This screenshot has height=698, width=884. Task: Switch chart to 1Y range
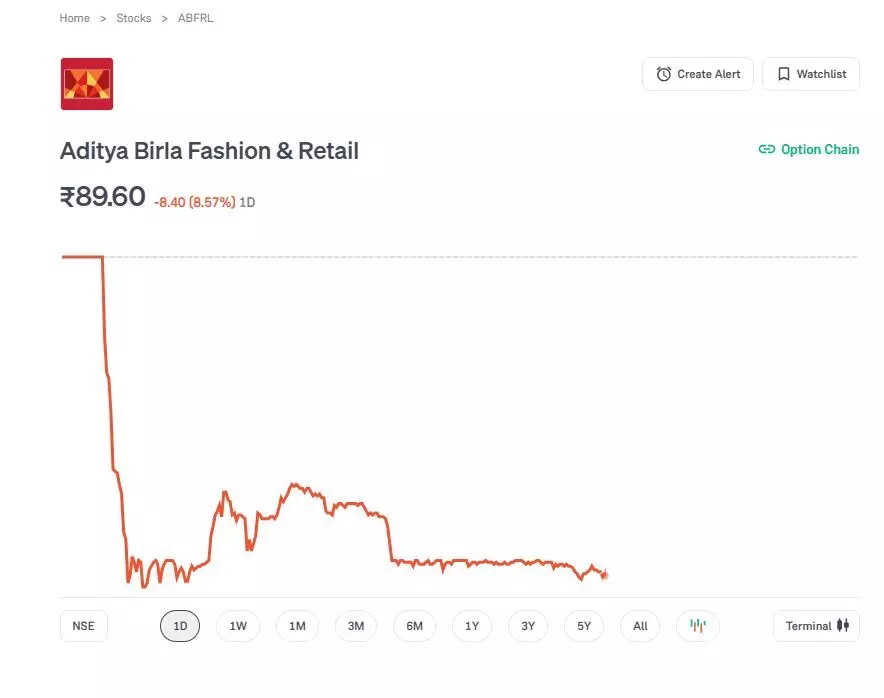[x=472, y=626]
